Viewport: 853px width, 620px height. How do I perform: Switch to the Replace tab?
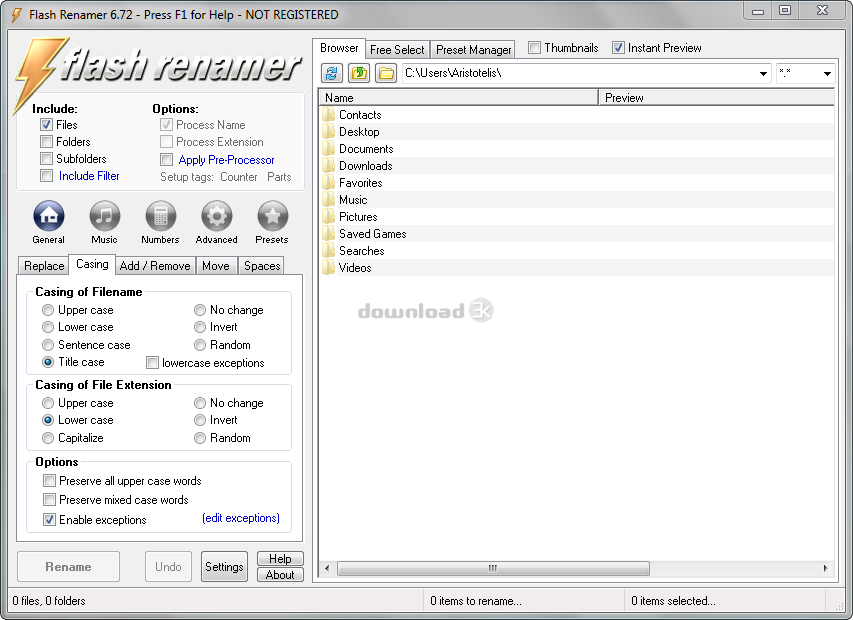click(x=44, y=266)
